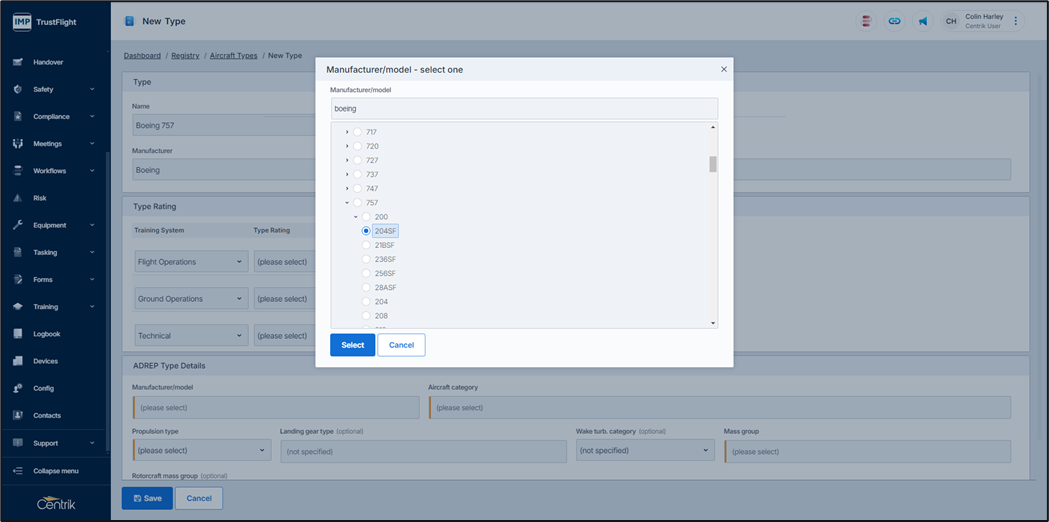Click the link chain icon in header
The height and width of the screenshot is (522, 1049).
pos(894,21)
